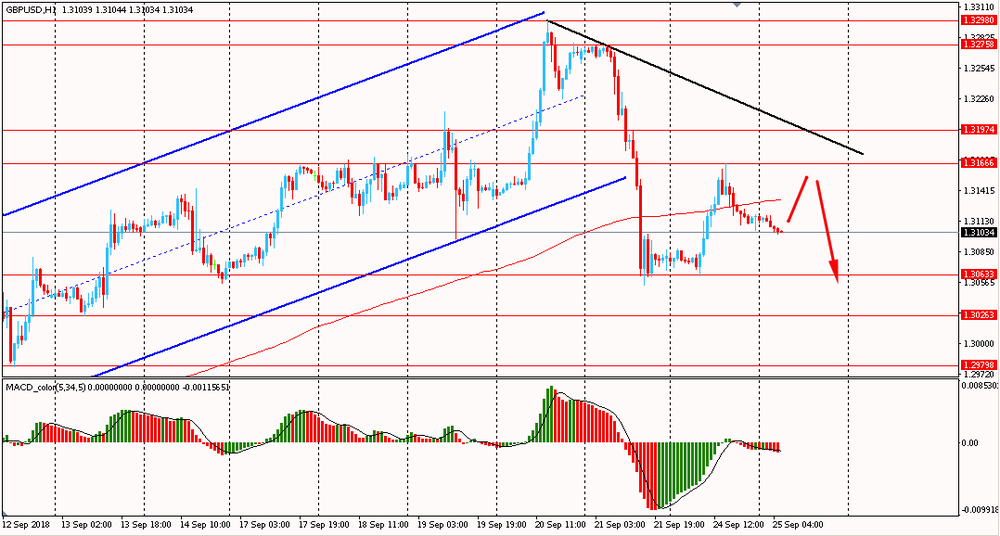Click the 20 Sep 11:00 time label
Screen dimensions: 1000x536
coord(561,525)
